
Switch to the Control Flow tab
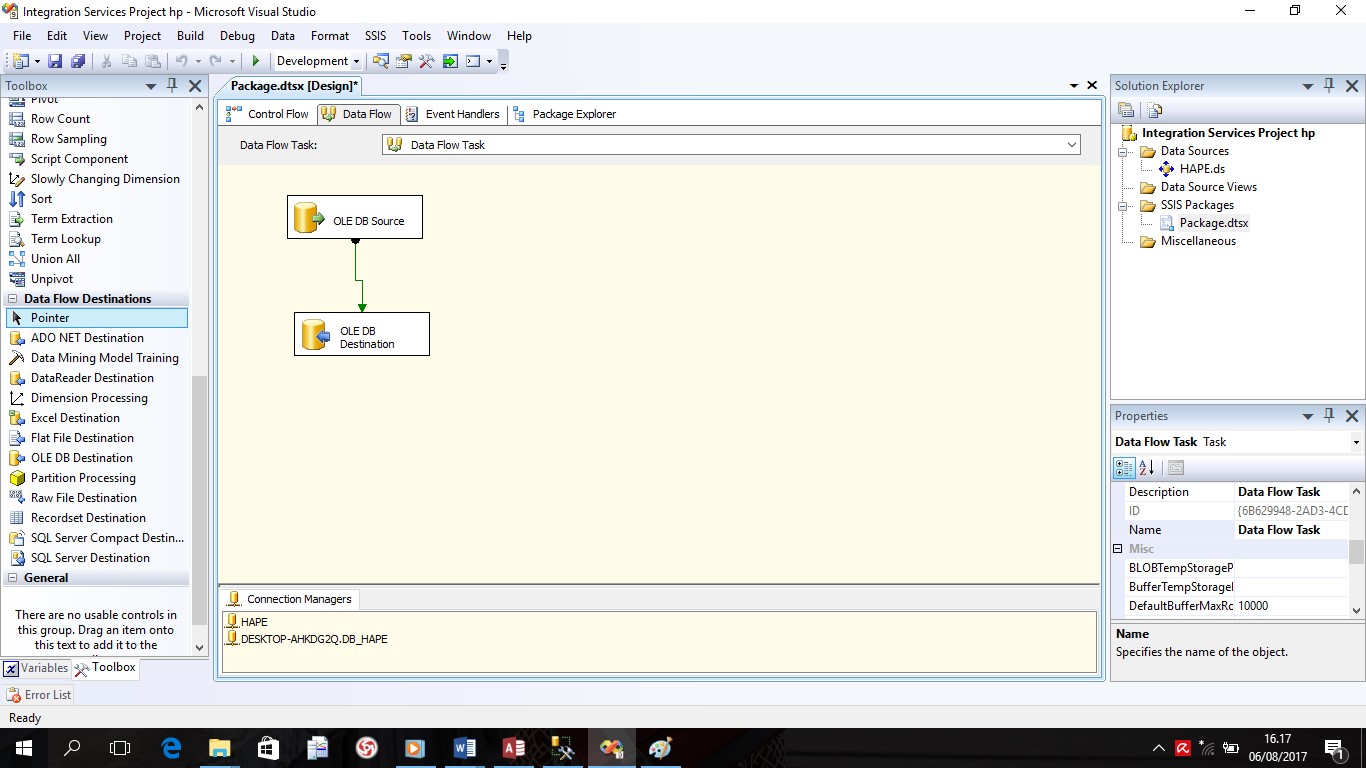[267, 114]
